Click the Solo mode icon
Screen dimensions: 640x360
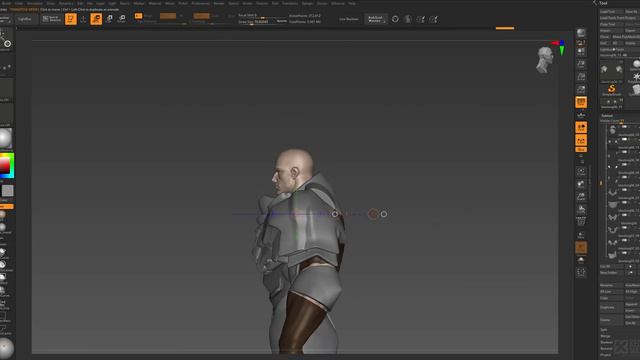point(581,260)
